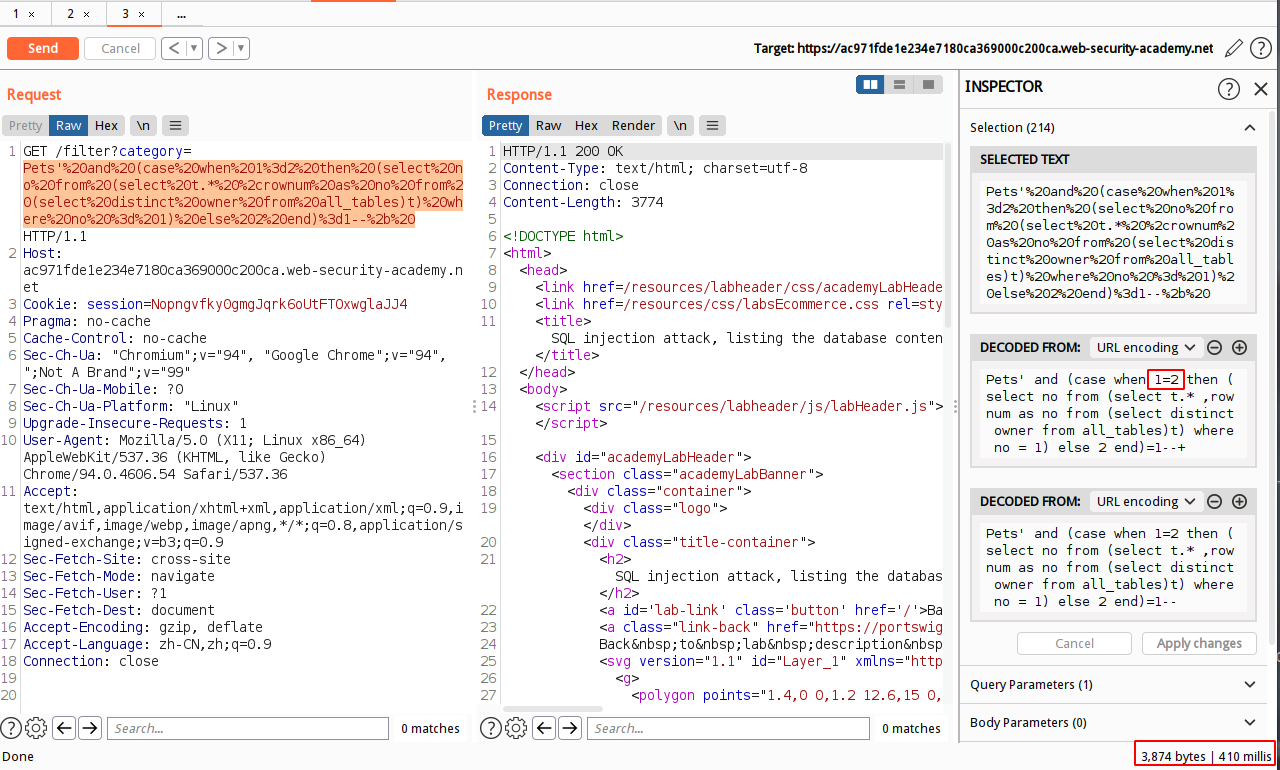Jump to the next match in the Request search
Viewport: 1280px width, 770px height.
[x=89, y=728]
